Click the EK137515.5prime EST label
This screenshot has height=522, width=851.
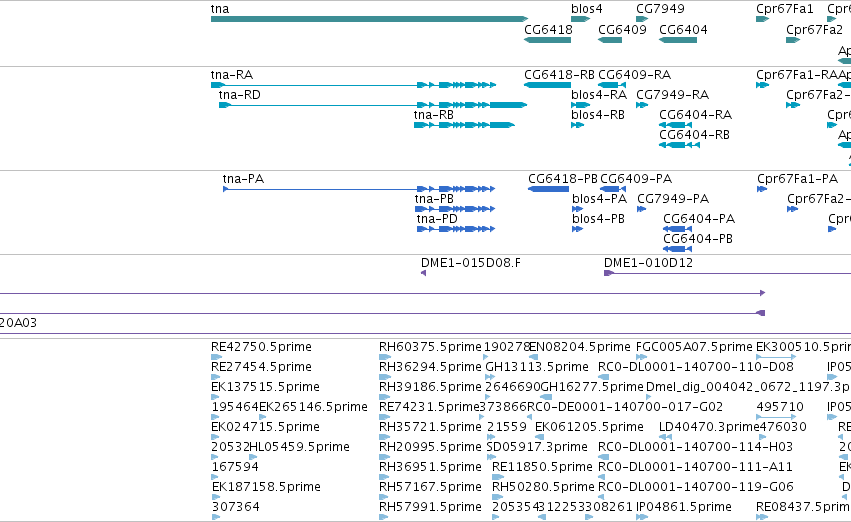tap(265, 386)
